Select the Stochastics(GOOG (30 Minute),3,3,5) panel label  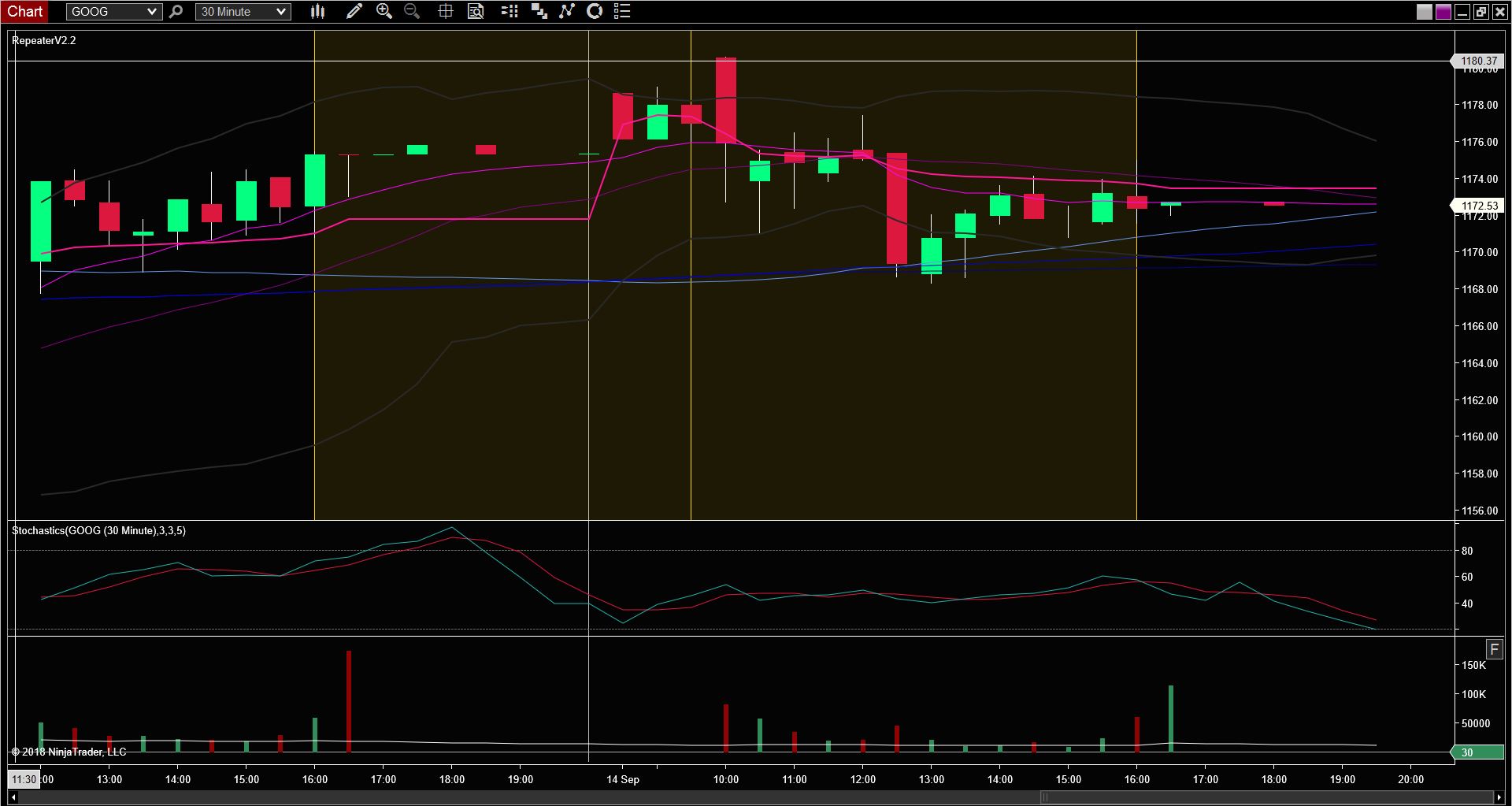[99, 530]
